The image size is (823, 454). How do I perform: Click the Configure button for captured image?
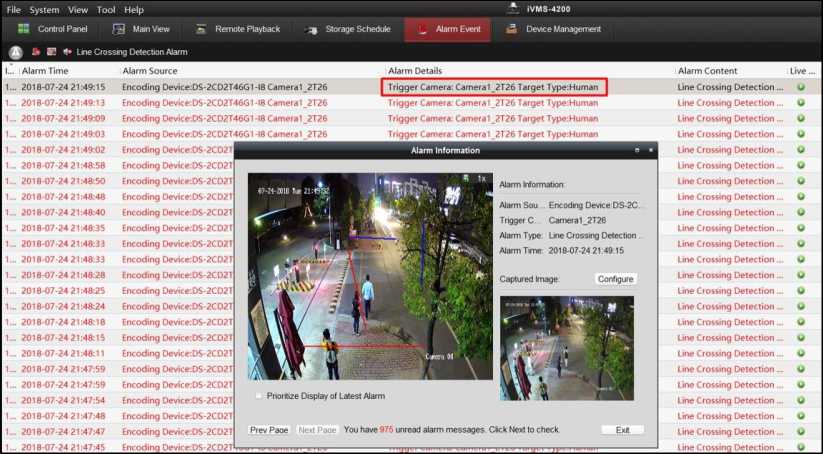click(615, 279)
